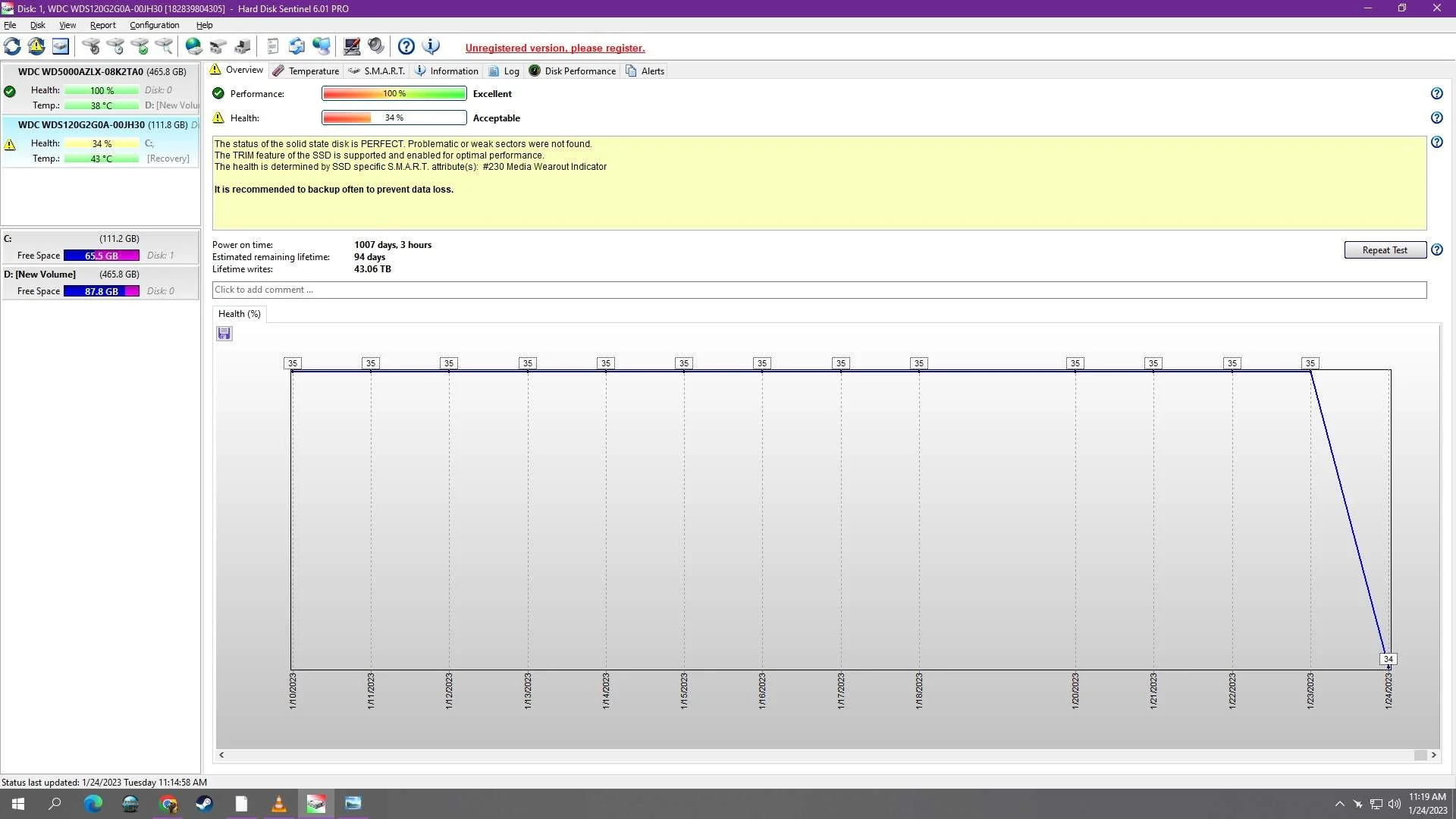This screenshot has width=1456, height=819.
Task: Click the graph scroll left arrow
Action: click(x=221, y=755)
